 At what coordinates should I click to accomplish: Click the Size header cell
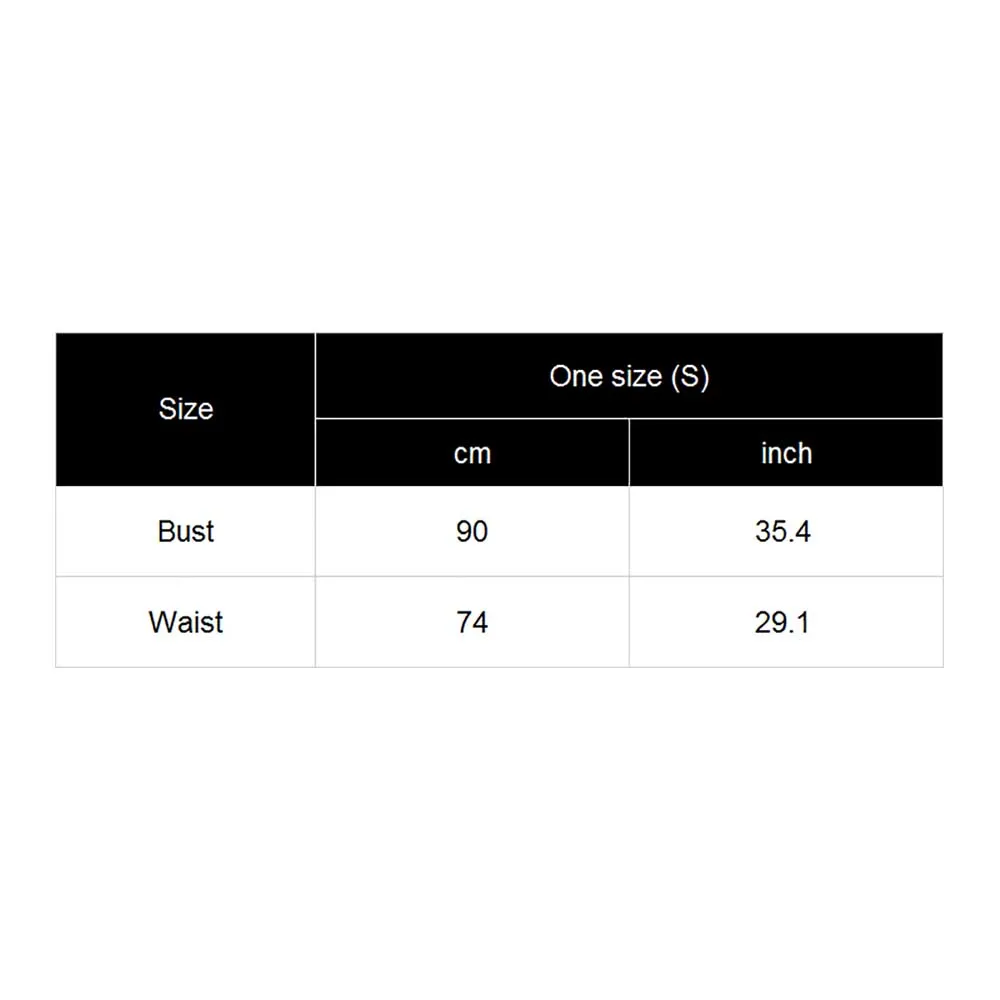[x=186, y=409]
